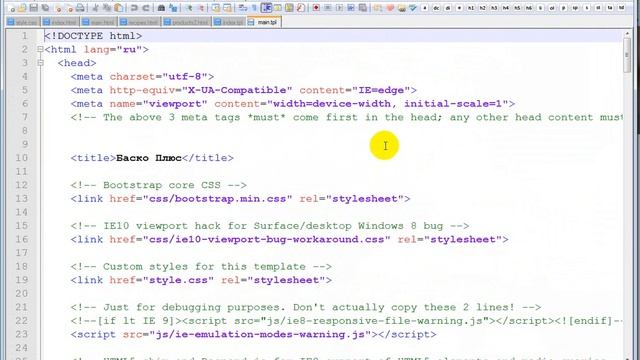Image resolution: width=640 pixels, height=360 pixels.
Task: Toggle show all characters icon
Action: (254, 8)
